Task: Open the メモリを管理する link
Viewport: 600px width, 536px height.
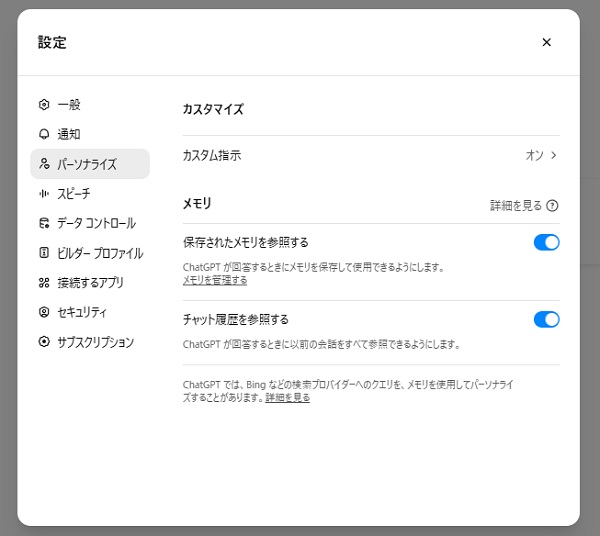Action: (x=215, y=281)
